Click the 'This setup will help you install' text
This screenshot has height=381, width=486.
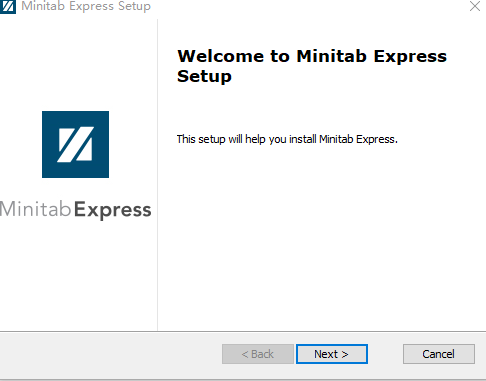tap(287, 139)
